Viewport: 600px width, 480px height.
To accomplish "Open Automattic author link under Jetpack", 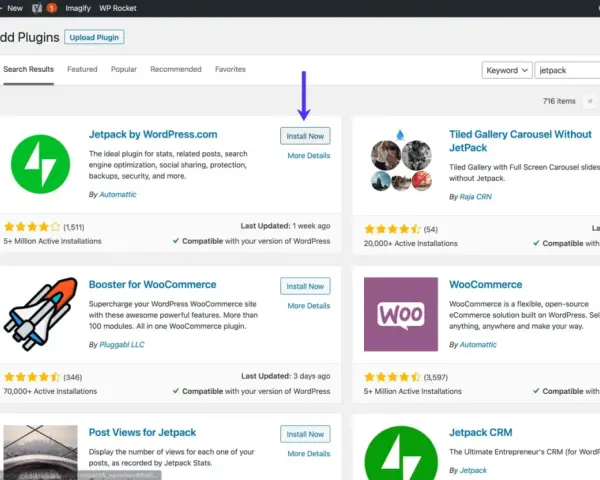I will coord(118,194).
